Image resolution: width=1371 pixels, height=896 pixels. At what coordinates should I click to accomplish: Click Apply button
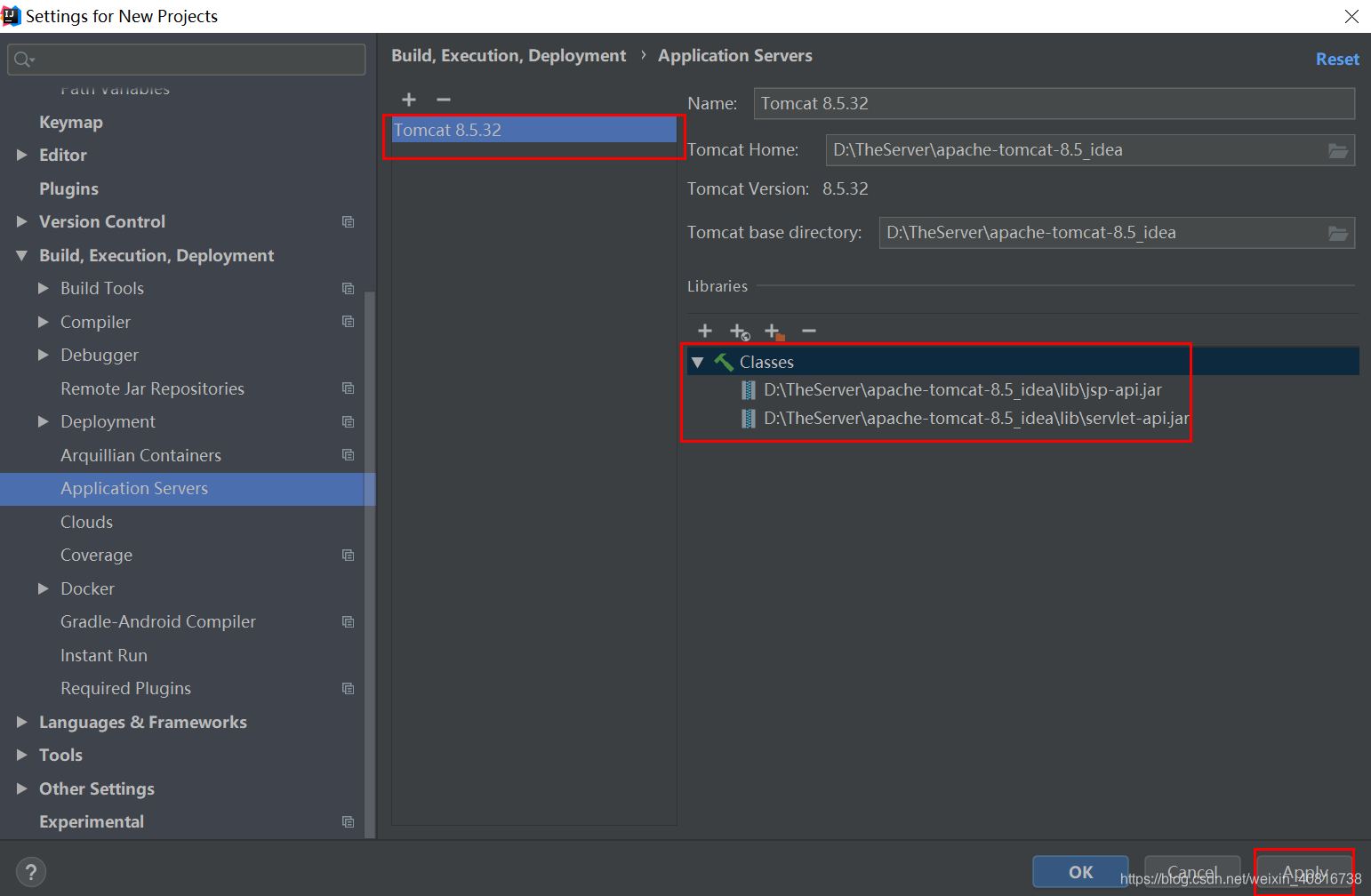pos(1304,872)
